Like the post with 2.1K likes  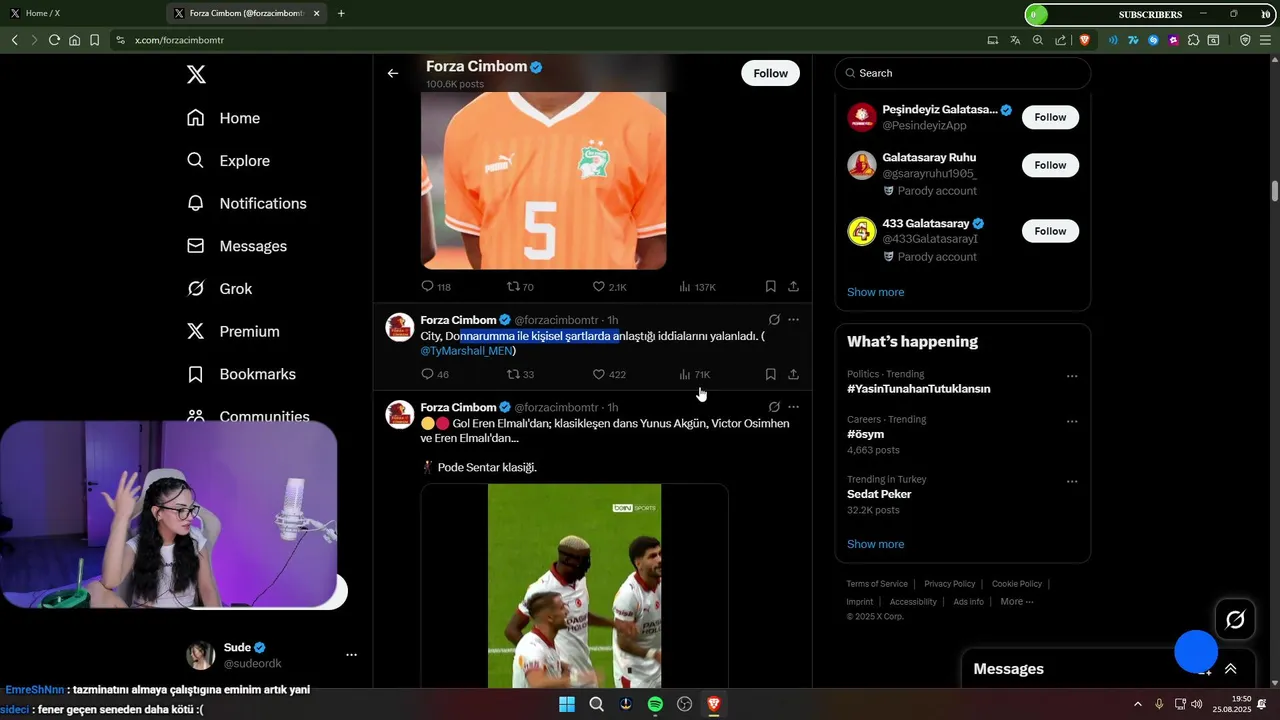pos(609,287)
